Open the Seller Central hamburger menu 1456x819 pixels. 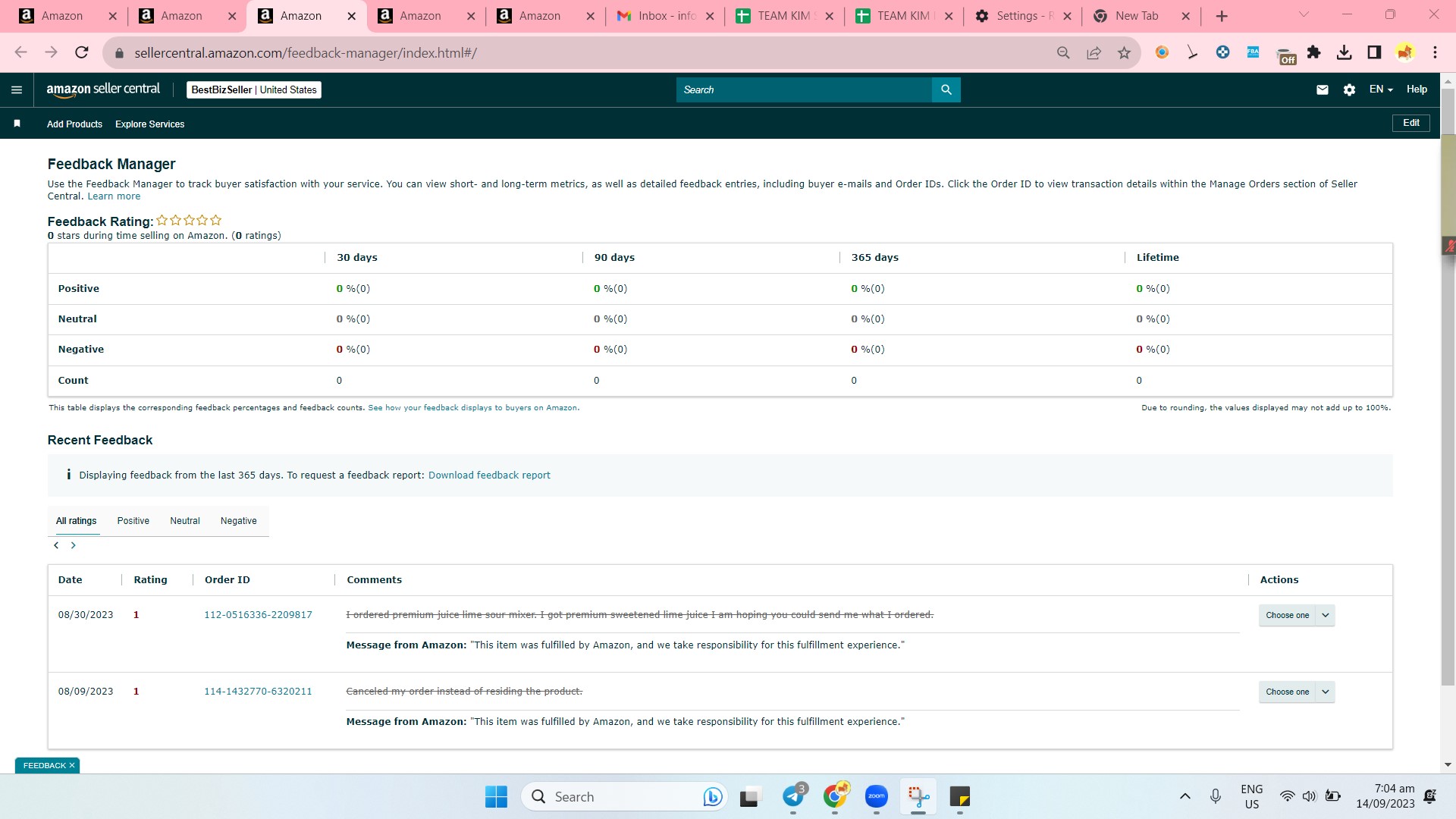(17, 89)
